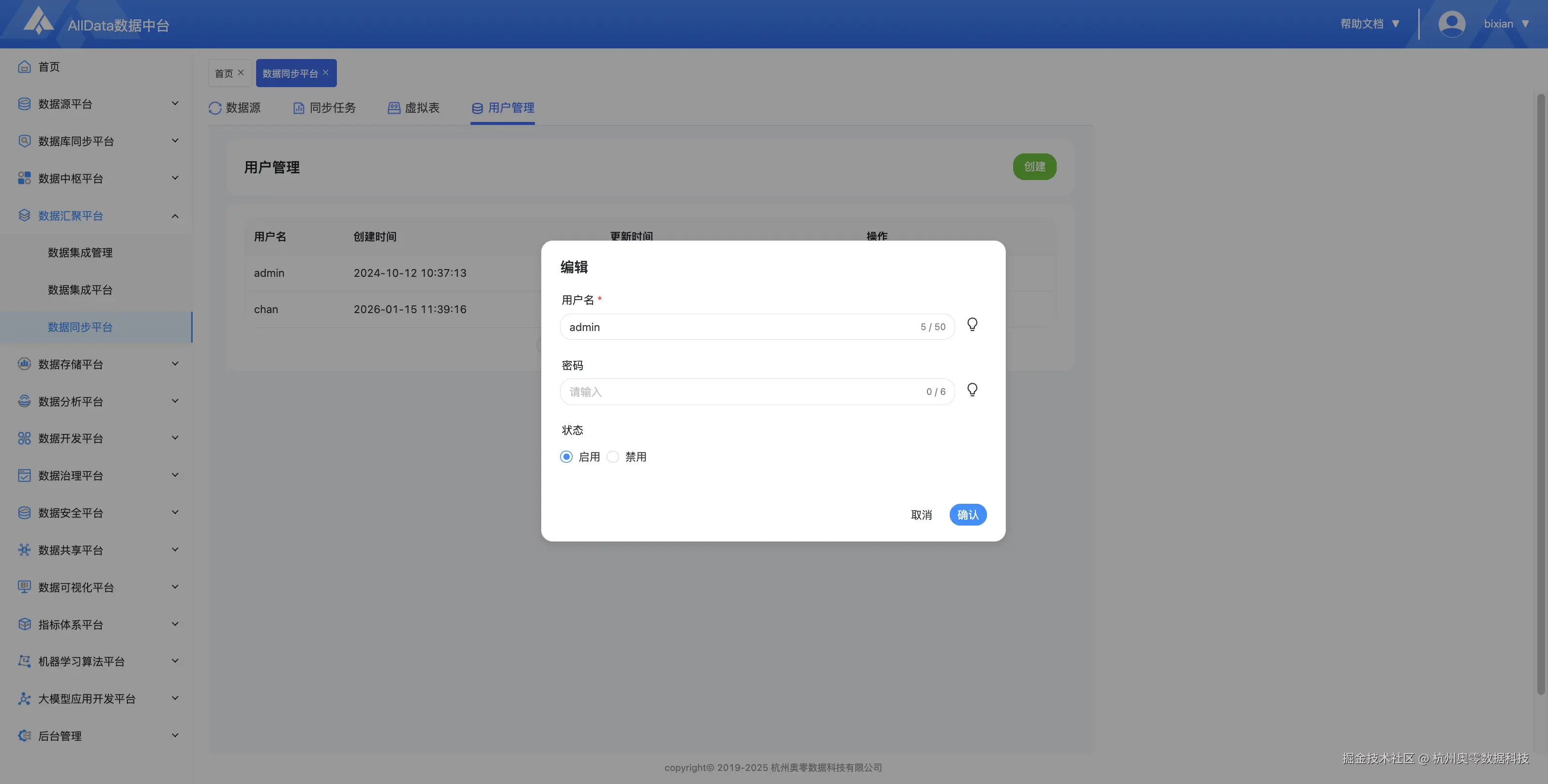Select the 启用 radio button
Viewport: 1548px width, 784px height.
coord(566,457)
